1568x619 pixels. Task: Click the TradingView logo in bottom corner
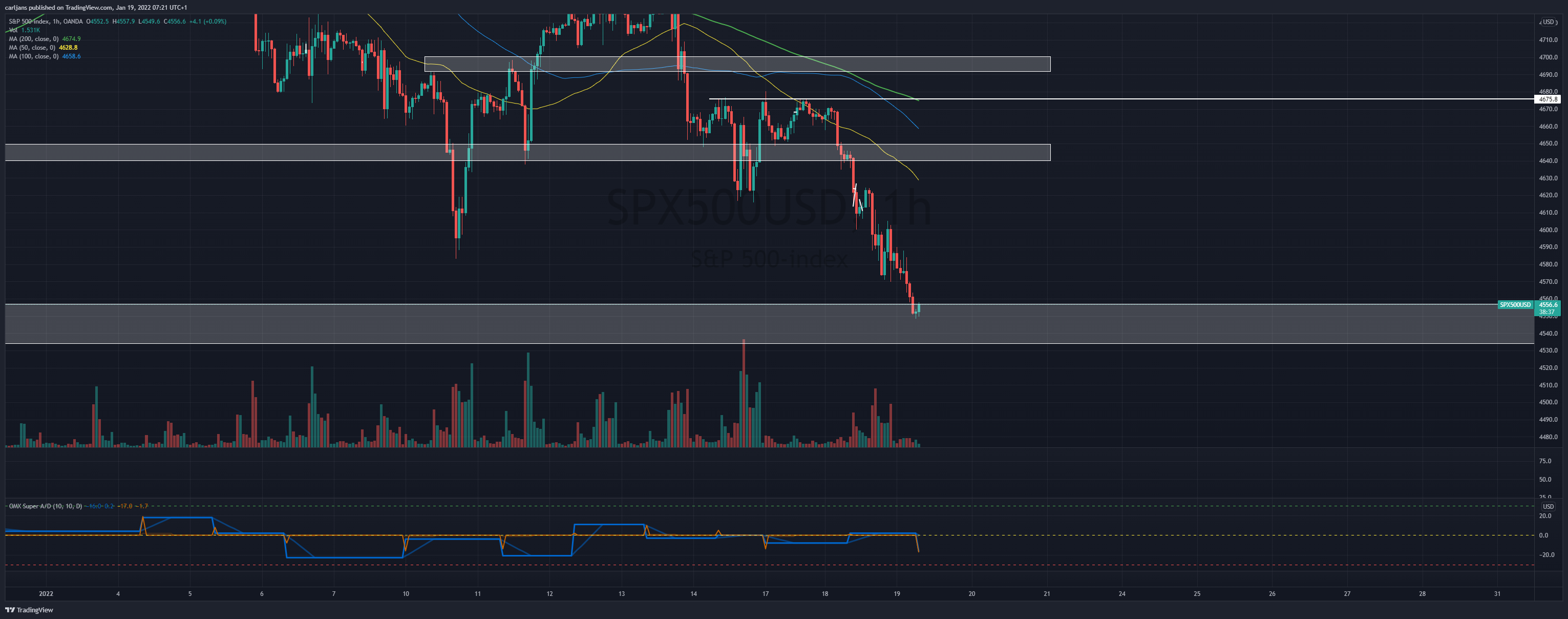[x=29, y=610]
